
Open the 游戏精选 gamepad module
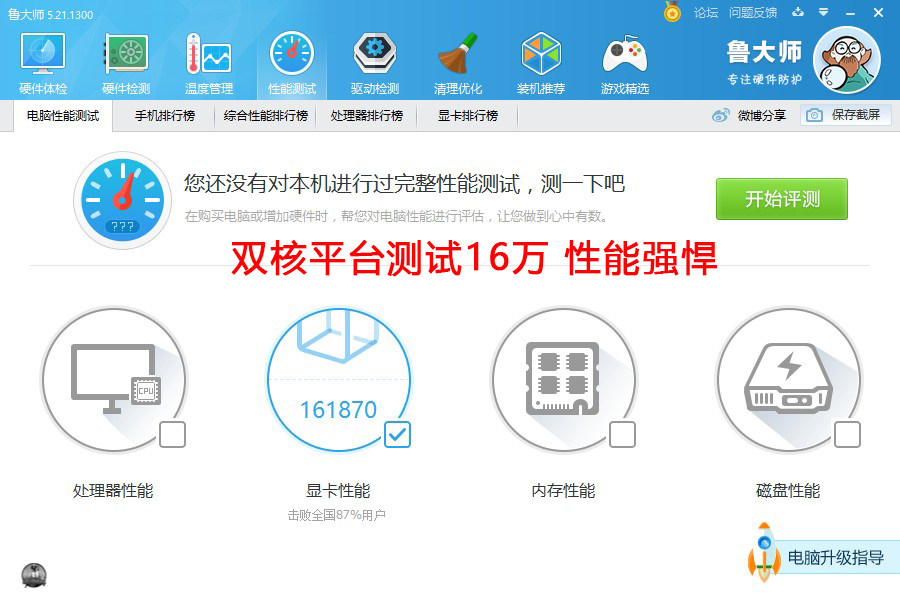(624, 63)
